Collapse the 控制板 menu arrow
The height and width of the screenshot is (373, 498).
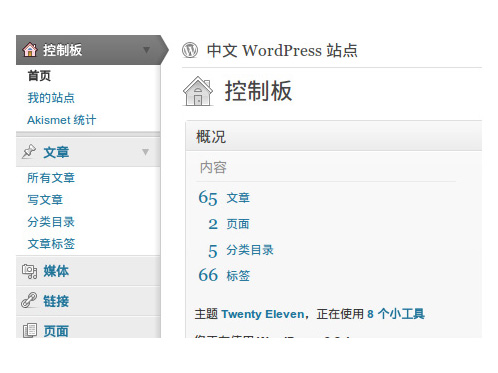(x=146, y=50)
